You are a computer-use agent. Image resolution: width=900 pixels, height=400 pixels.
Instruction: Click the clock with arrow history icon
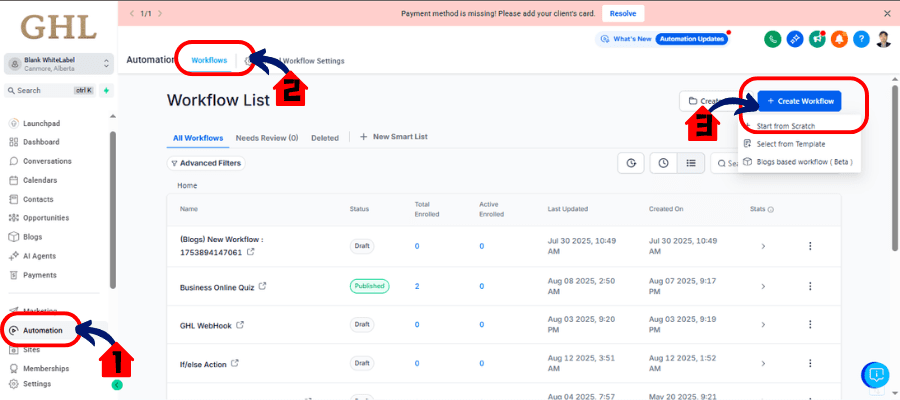[631, 164]
